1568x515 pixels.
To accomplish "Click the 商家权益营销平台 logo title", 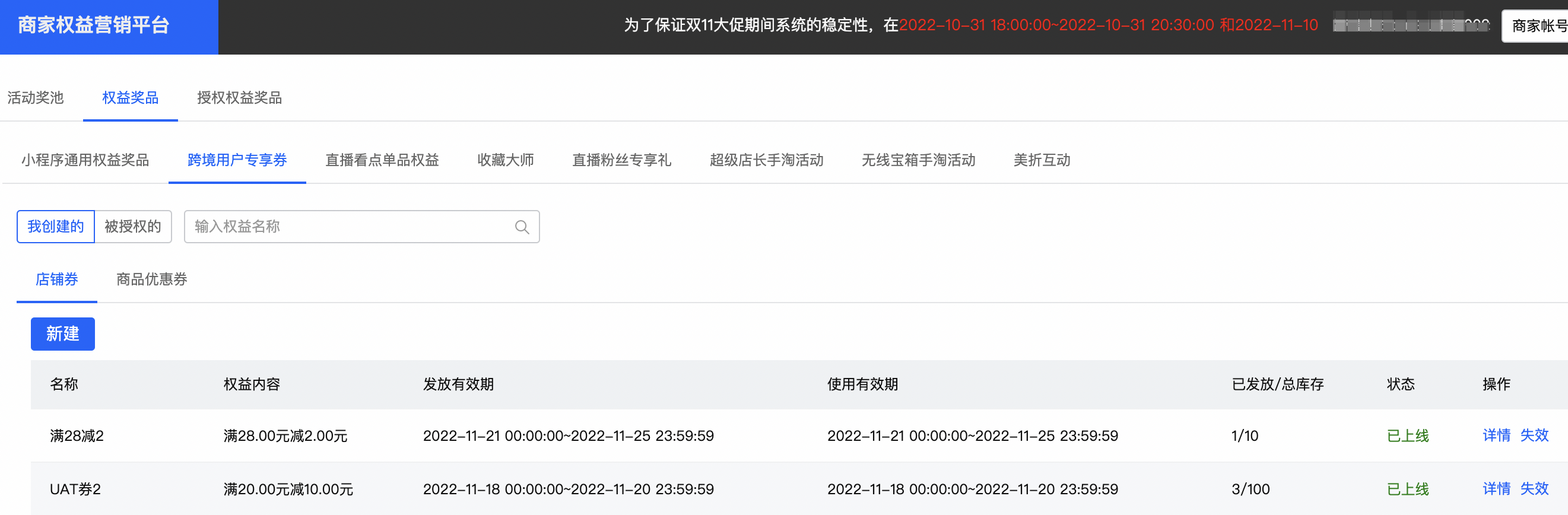I will click(93, 25).
